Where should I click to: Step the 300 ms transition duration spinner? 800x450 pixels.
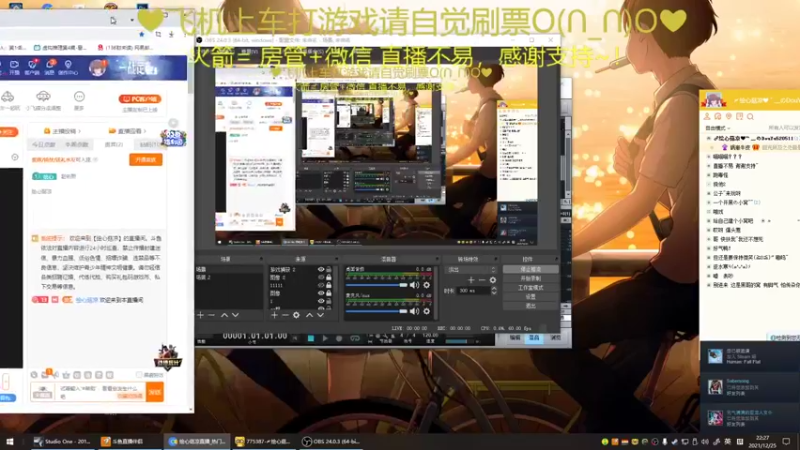click(493, 291)
